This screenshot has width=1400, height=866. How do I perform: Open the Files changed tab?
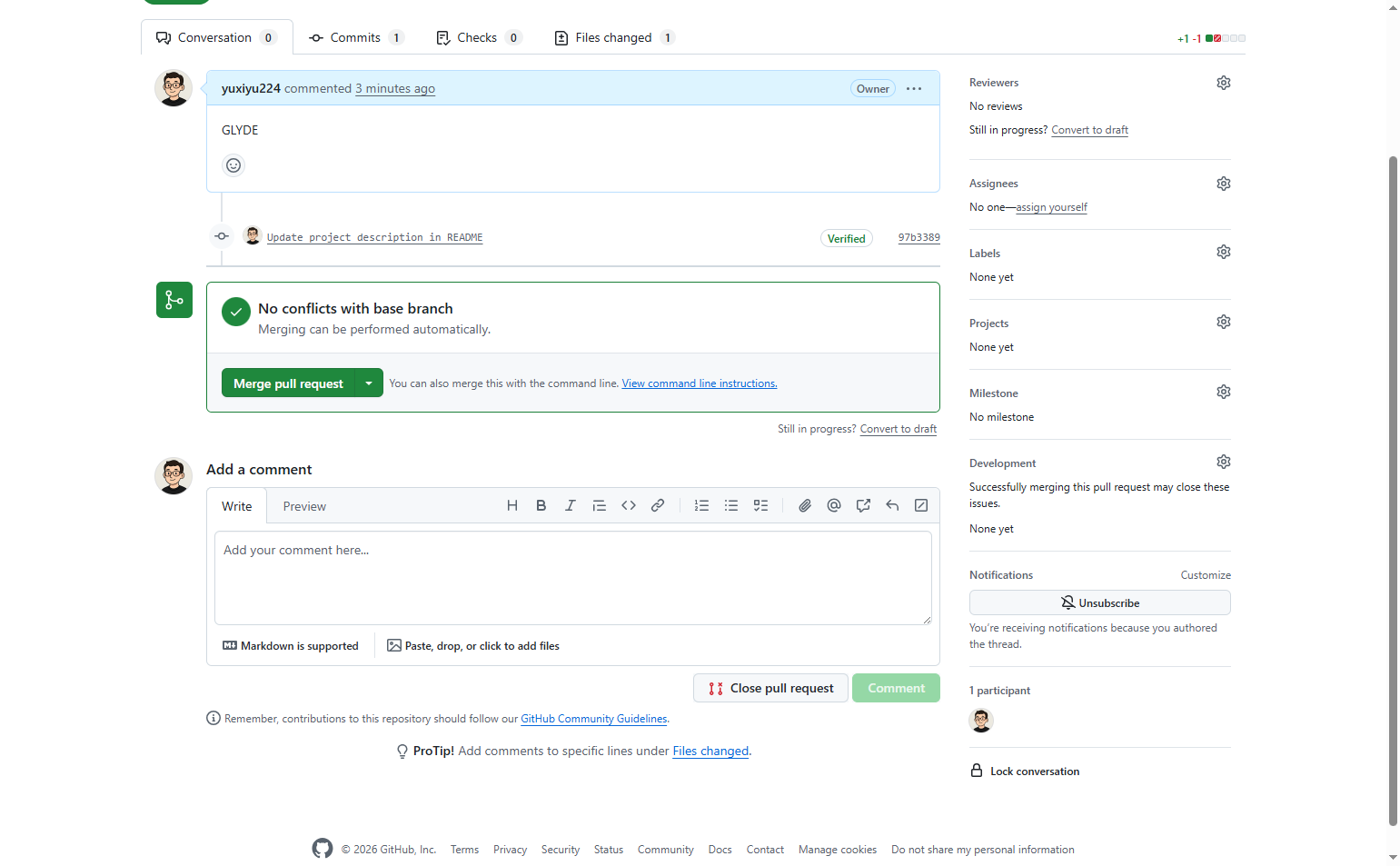(614, 37)
